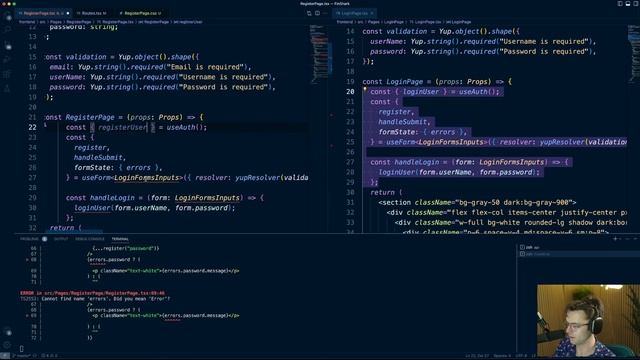The width and height of the screenshot is (640, 360).
Task: Select the second terminal instance in the list
Action: coord(578,254)
